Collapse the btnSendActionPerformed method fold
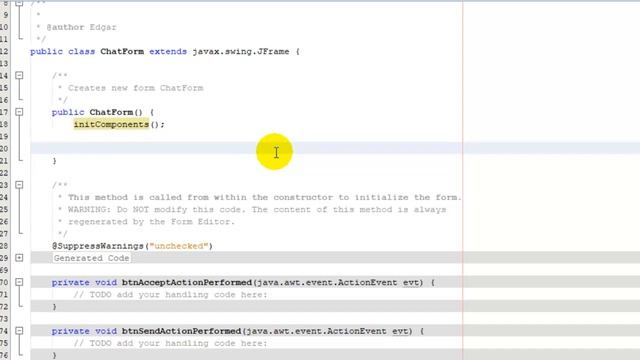640x360 pixels. point(19,331)
